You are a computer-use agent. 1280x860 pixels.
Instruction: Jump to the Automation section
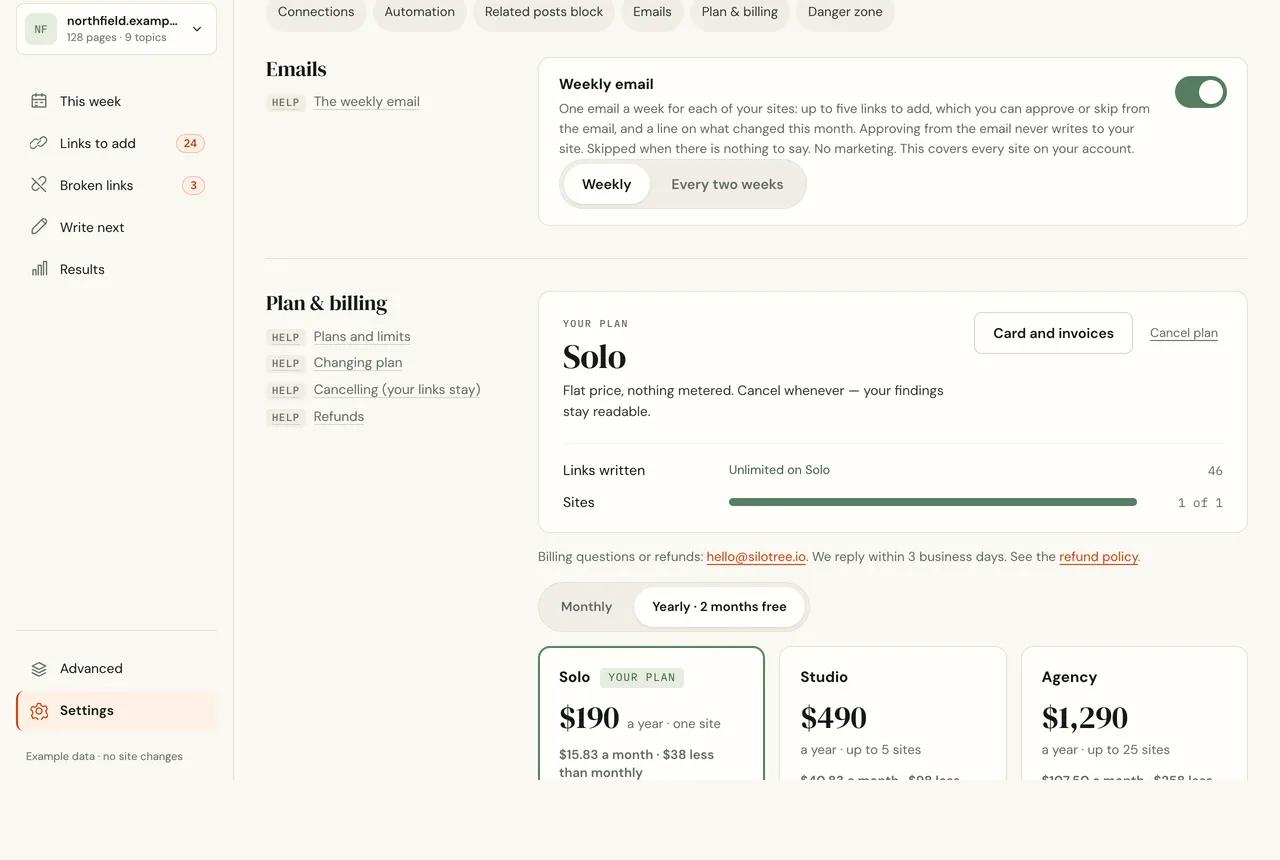coord(420,12)
